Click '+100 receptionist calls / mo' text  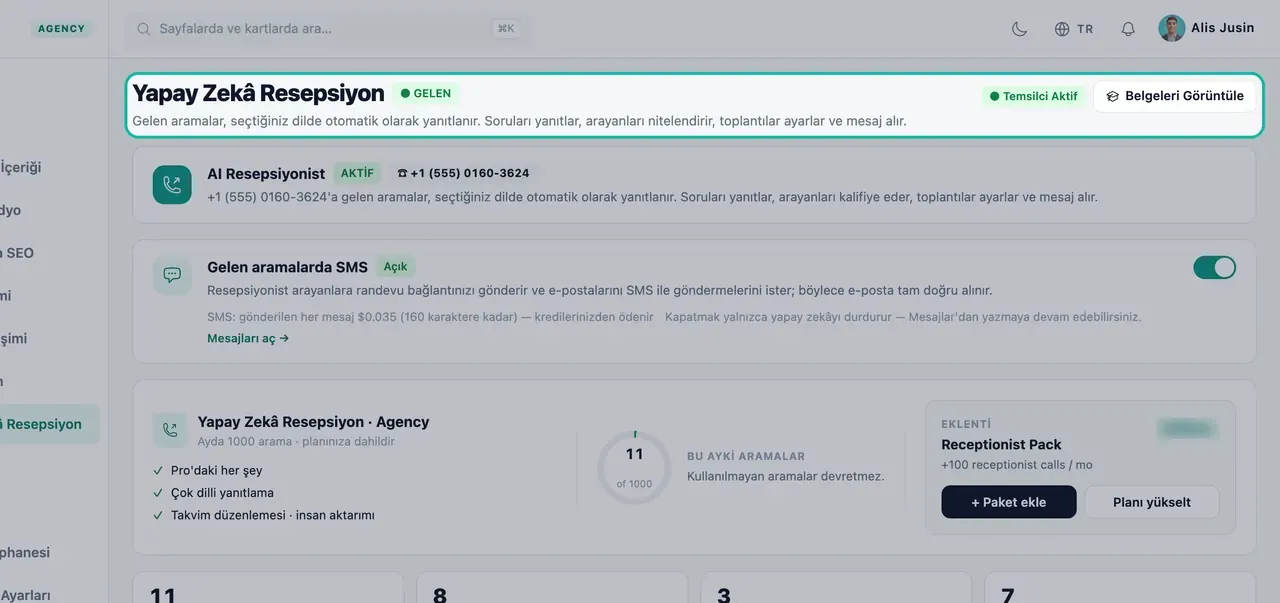1017,465
